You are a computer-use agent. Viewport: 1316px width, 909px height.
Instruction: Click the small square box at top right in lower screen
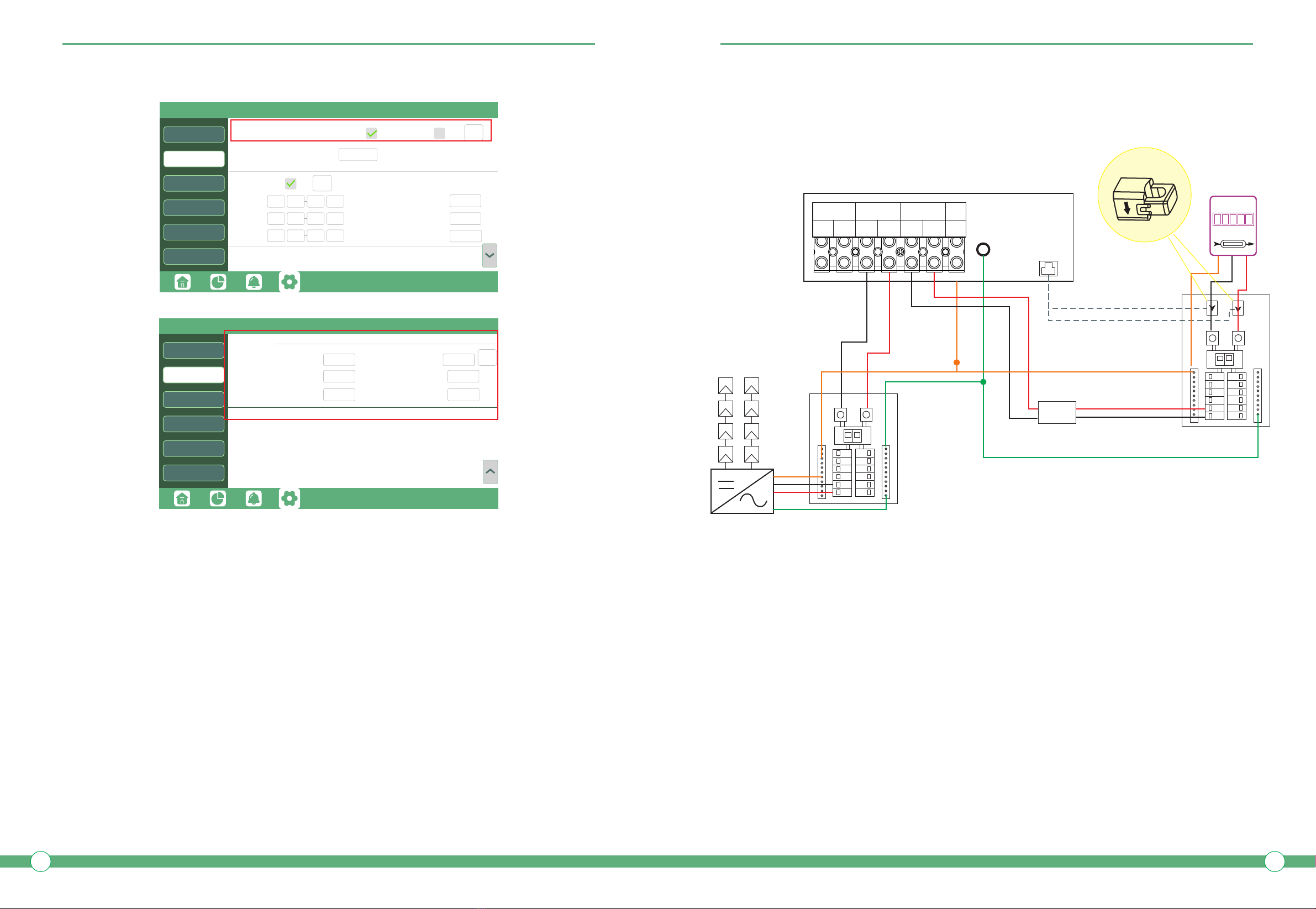click(x=487, y=357)
